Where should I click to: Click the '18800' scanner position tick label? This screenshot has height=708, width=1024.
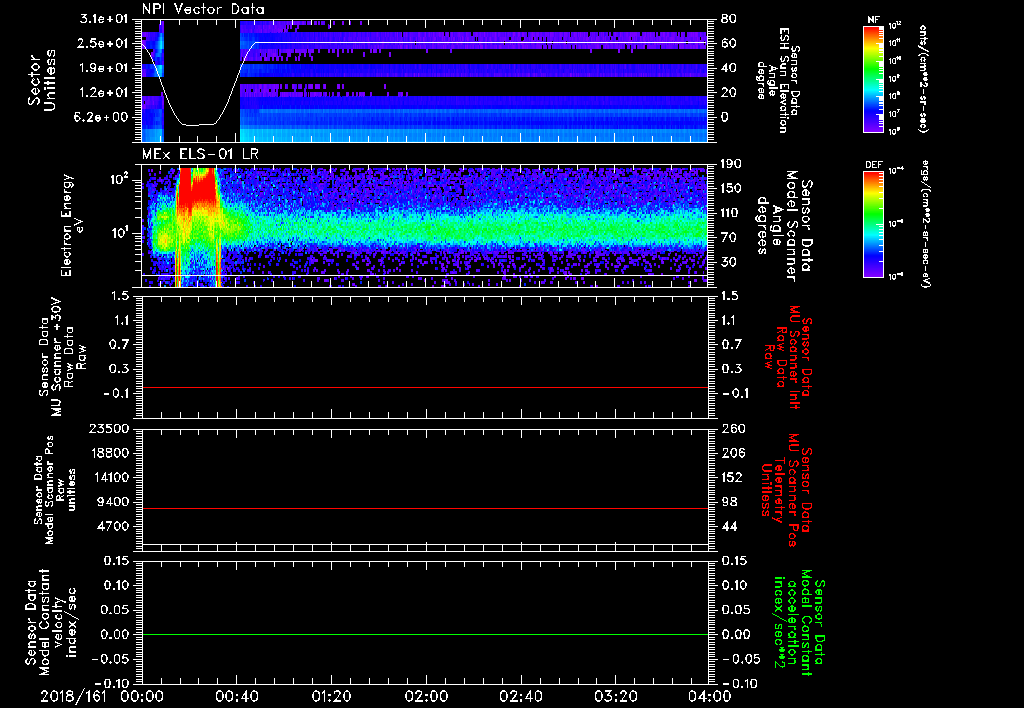tap(110, 453)
